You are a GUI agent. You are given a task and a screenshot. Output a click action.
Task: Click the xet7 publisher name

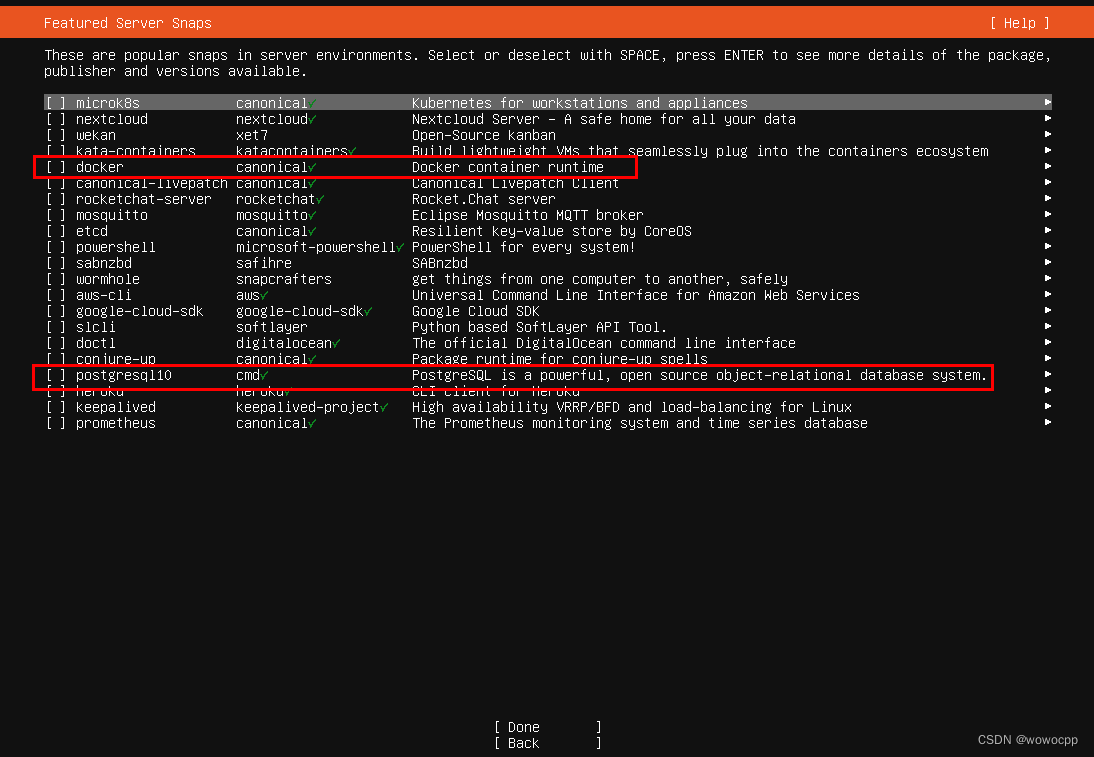tap(252, 135)
